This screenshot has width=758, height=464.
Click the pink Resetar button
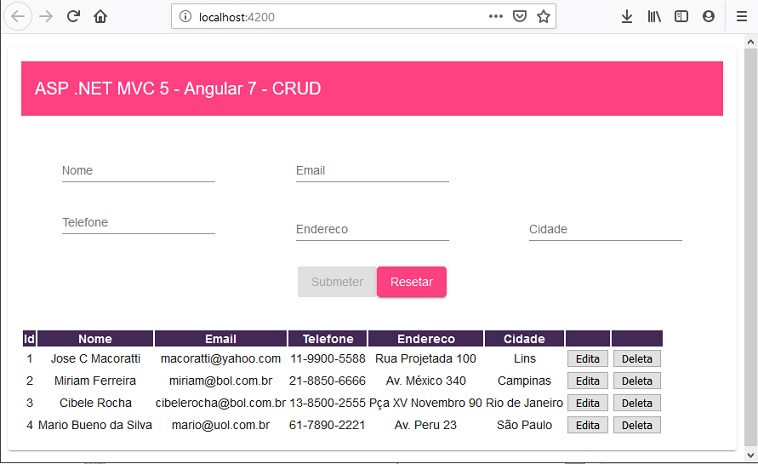click(411, 282)
